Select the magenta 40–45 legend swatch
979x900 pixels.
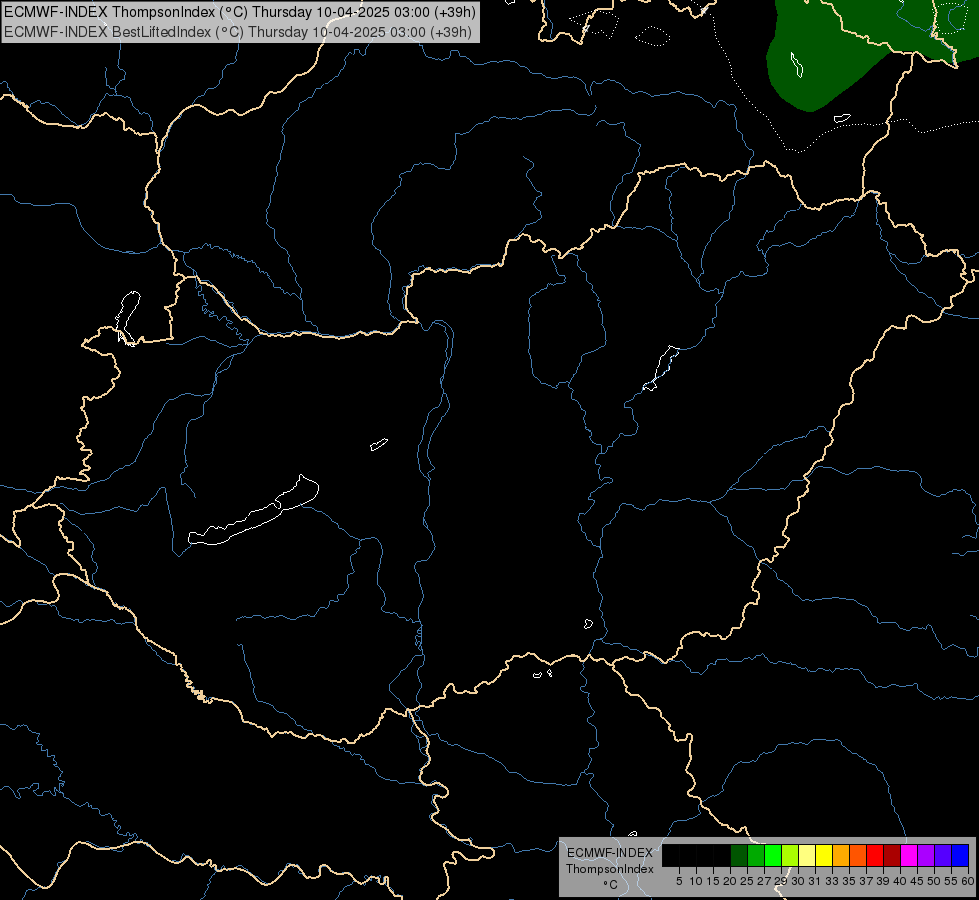909,855
